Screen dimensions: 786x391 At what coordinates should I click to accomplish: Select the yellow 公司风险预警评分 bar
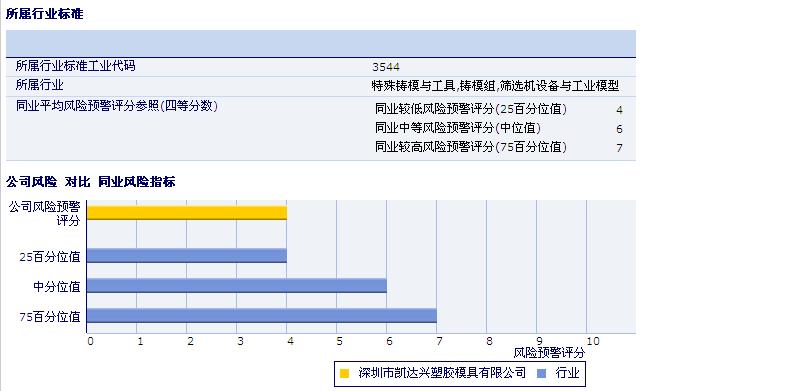pos(187,213)
